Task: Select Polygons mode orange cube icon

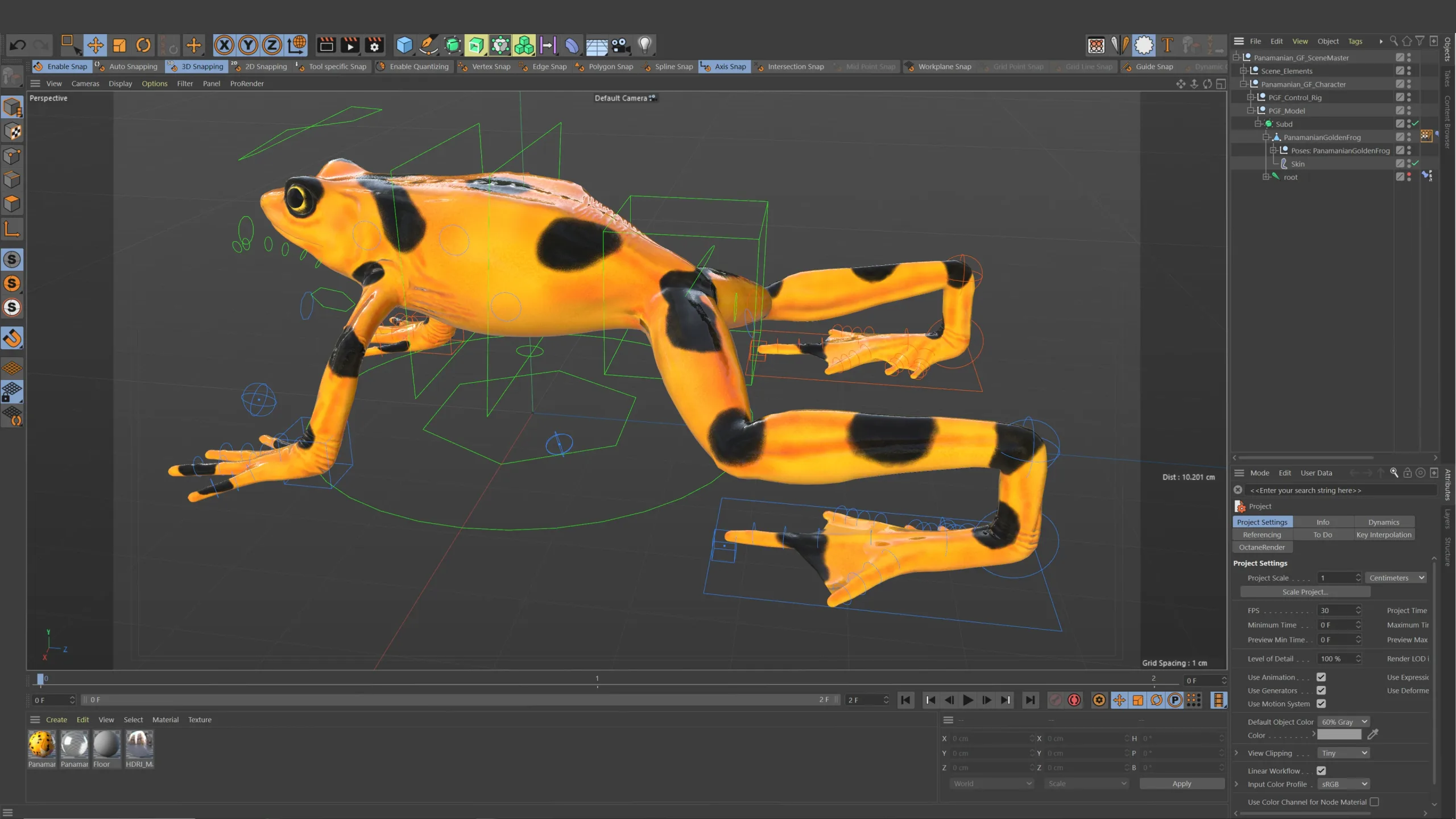Action: pyautogui.click(x=12, y=204)
